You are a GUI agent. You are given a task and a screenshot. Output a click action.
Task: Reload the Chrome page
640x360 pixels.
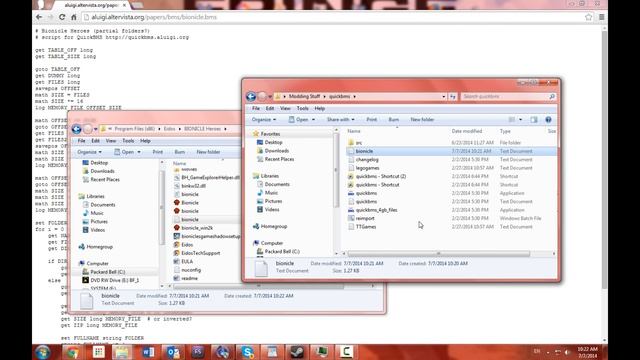coord(62,17)
